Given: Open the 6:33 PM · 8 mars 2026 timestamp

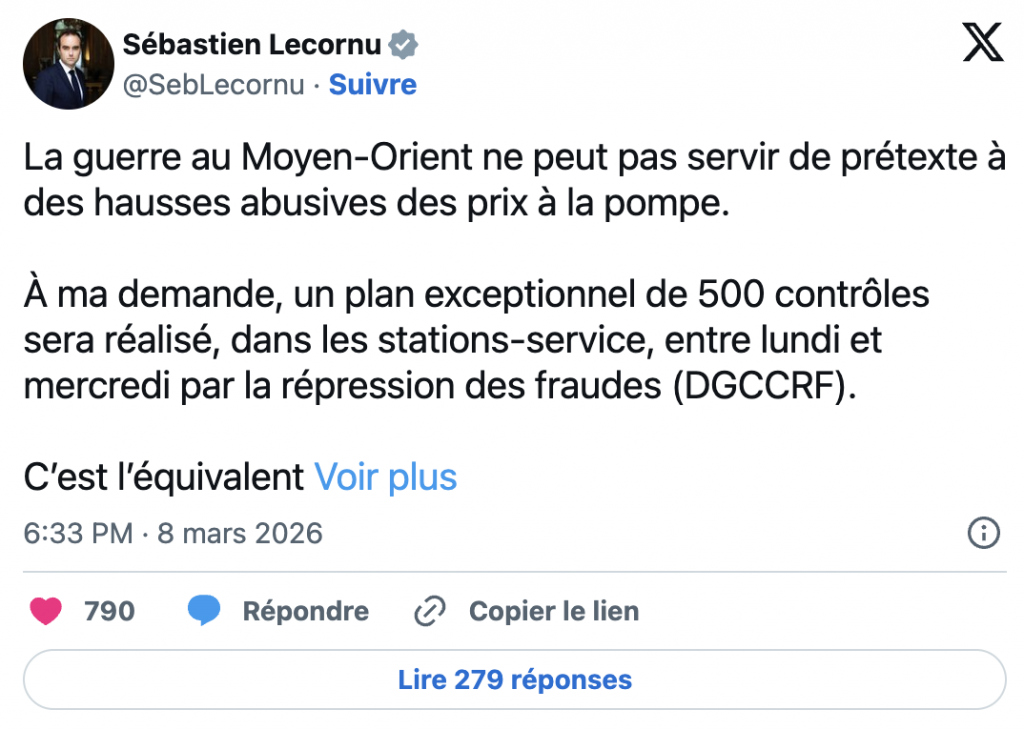Looking at the screenshot, I should [x=173, y=533].
